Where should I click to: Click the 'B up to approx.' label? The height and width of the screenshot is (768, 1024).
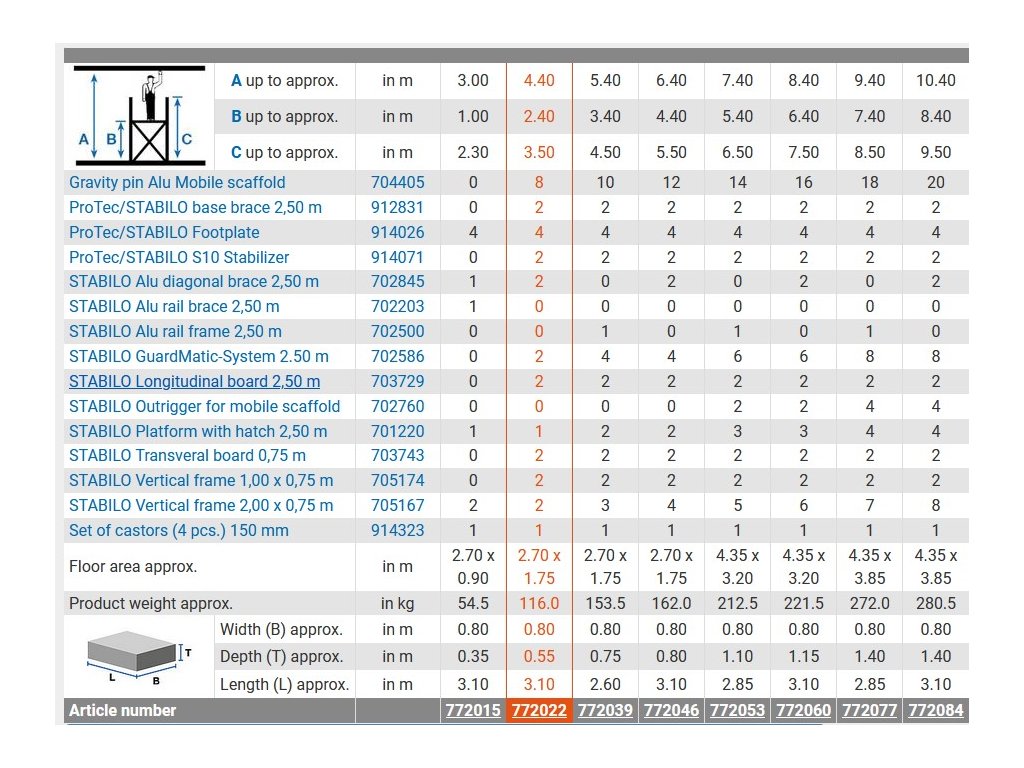[x=285, y=116]
